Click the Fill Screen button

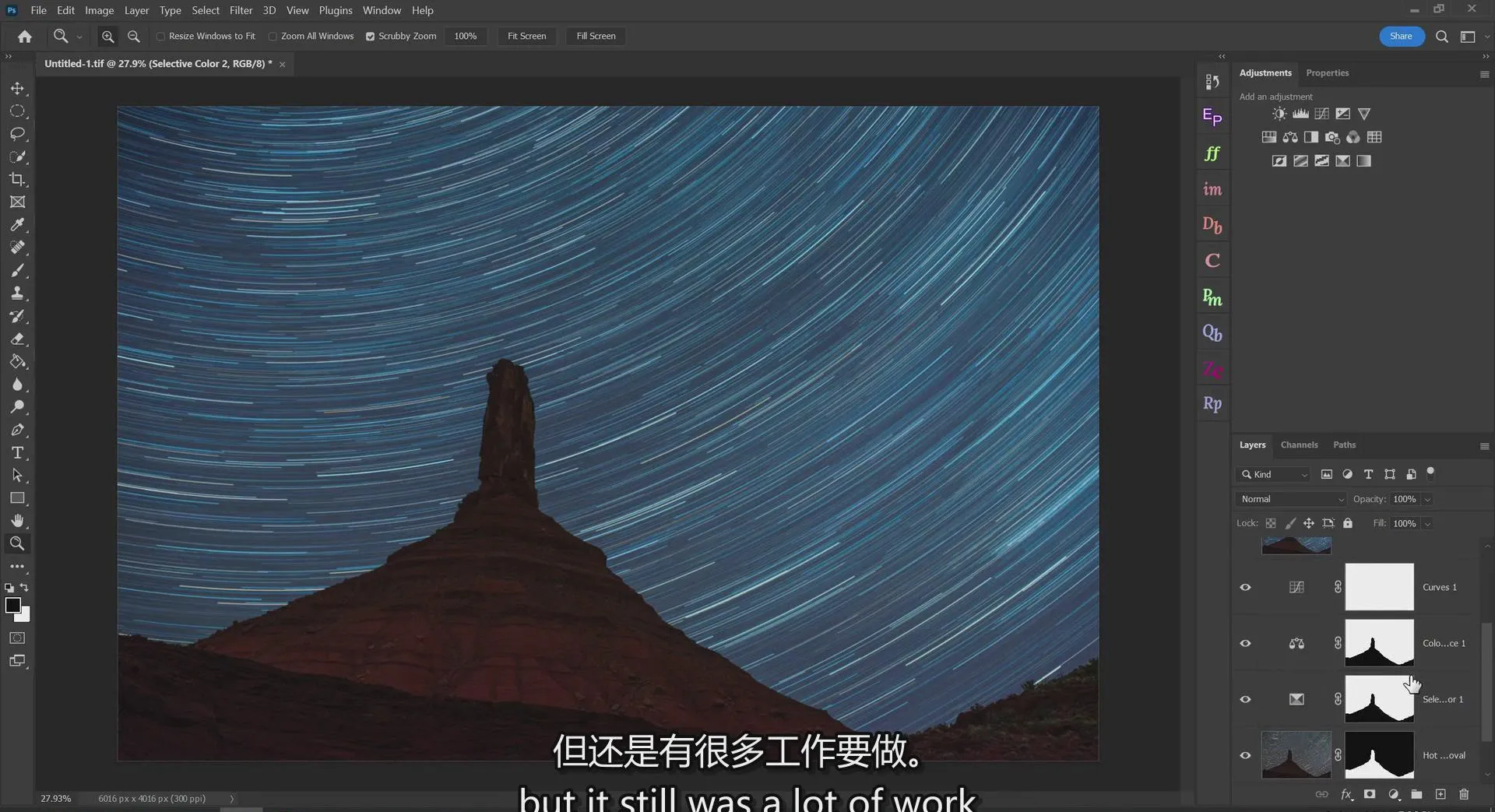click(x=596, y=36)
